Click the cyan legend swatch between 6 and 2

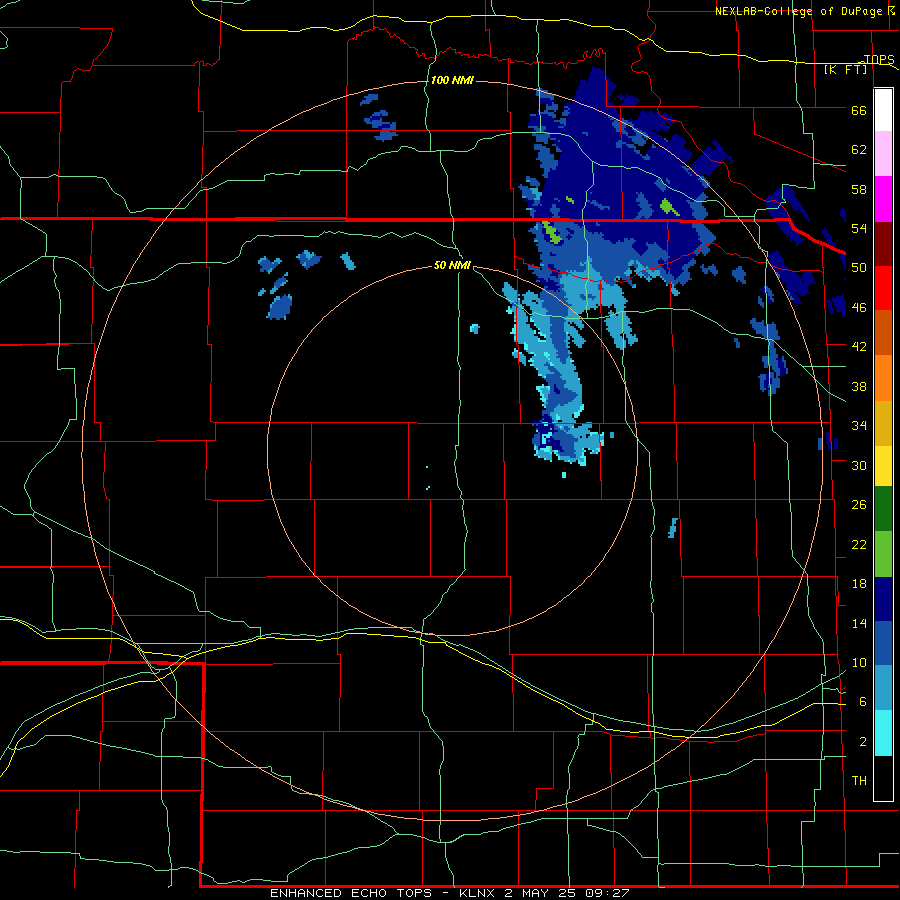(x=883, y=733)
